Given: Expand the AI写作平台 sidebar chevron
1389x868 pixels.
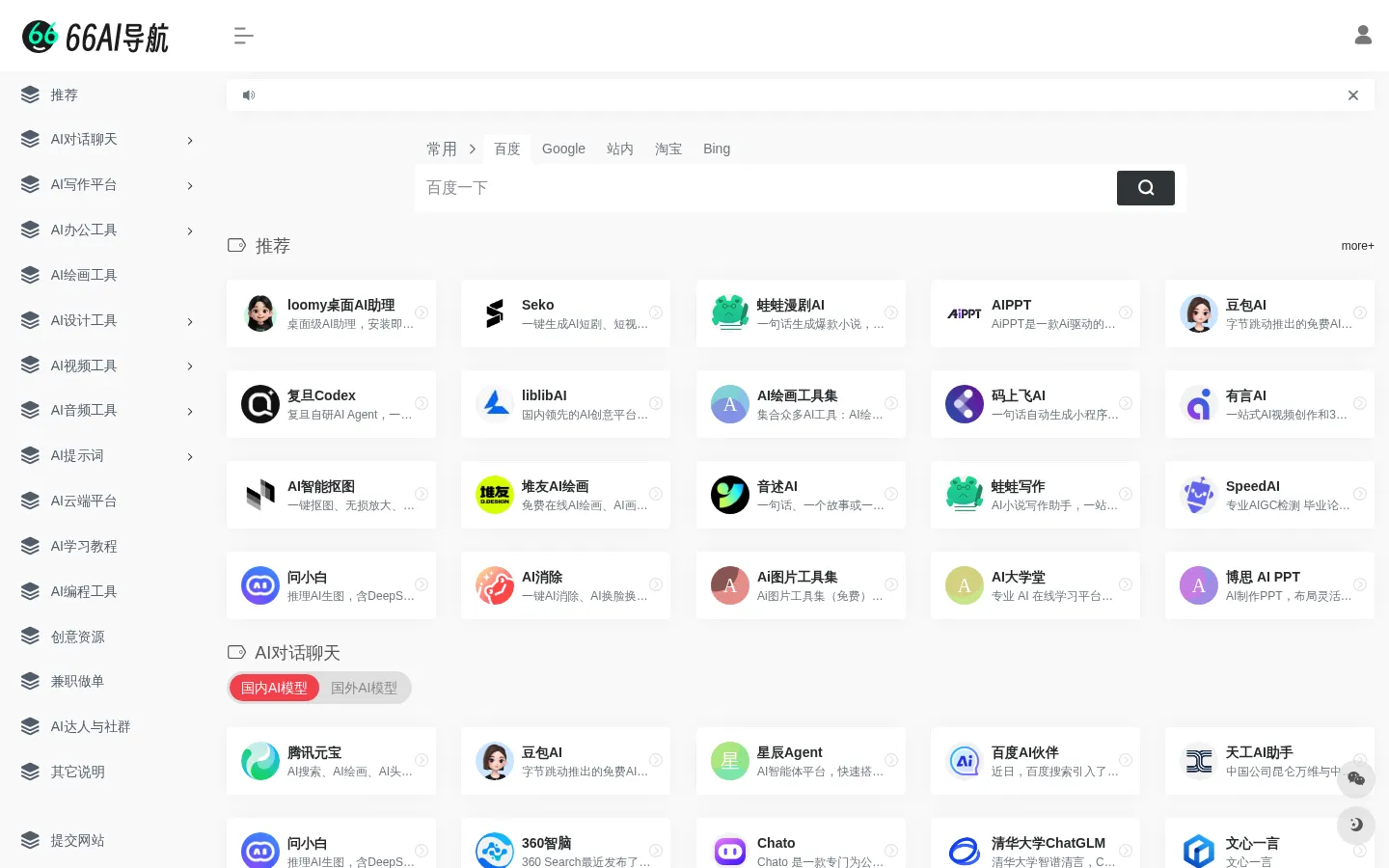Looking at the screenshot, I should (190, 185).
